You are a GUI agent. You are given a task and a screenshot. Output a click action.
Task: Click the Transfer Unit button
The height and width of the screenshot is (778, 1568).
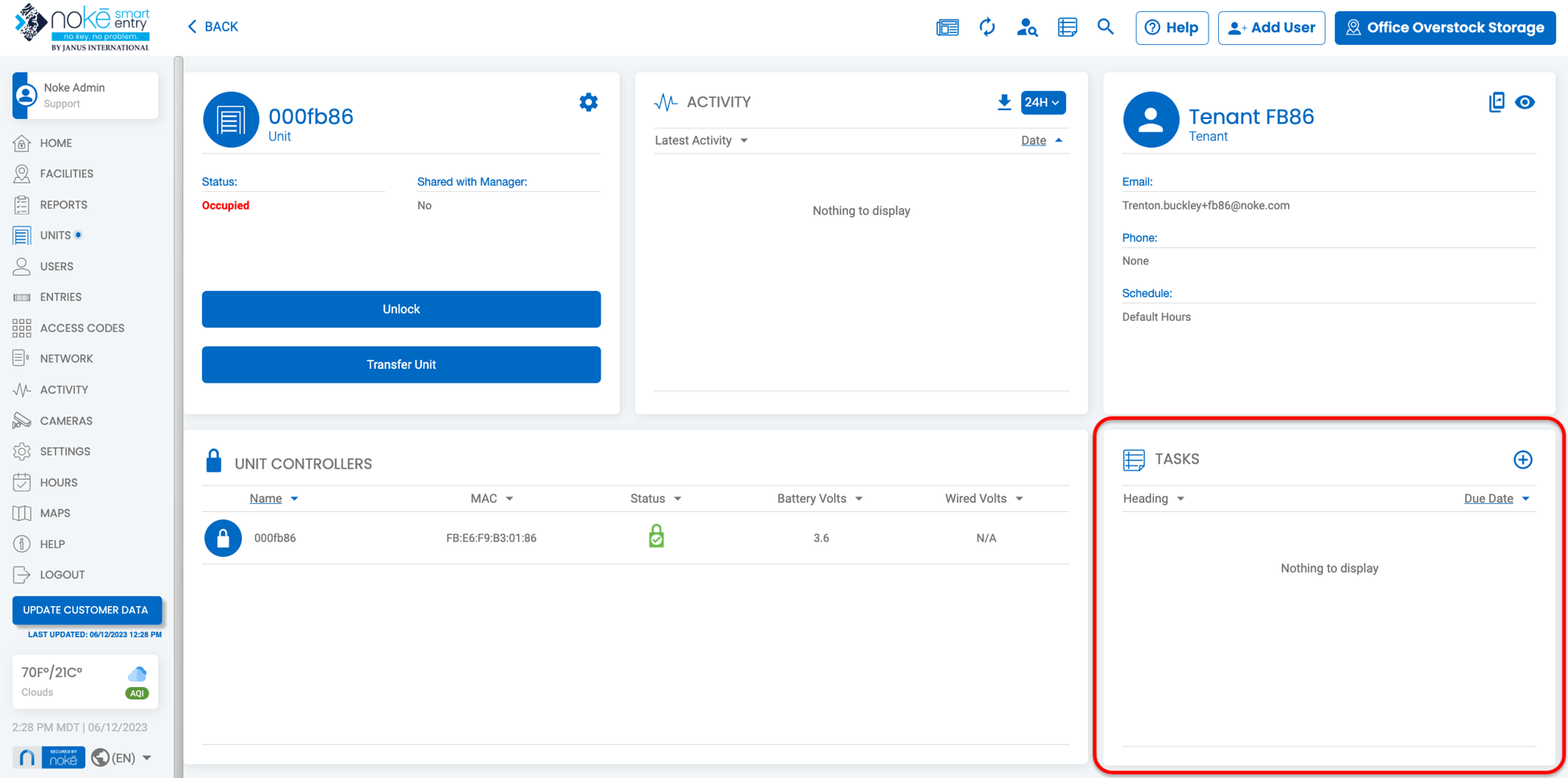click(x=400, y=365)
